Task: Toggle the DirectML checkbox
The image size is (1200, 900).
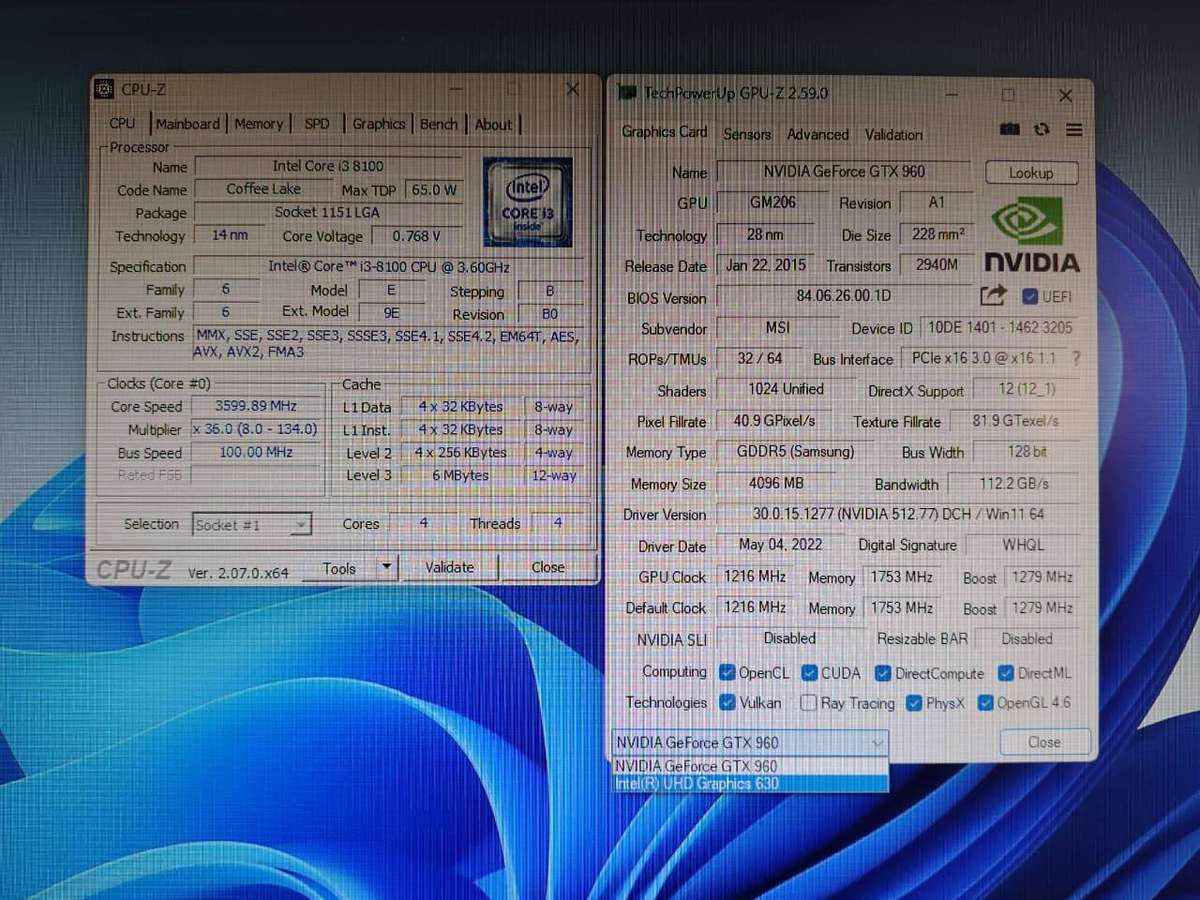Action: coord(1006,673)
